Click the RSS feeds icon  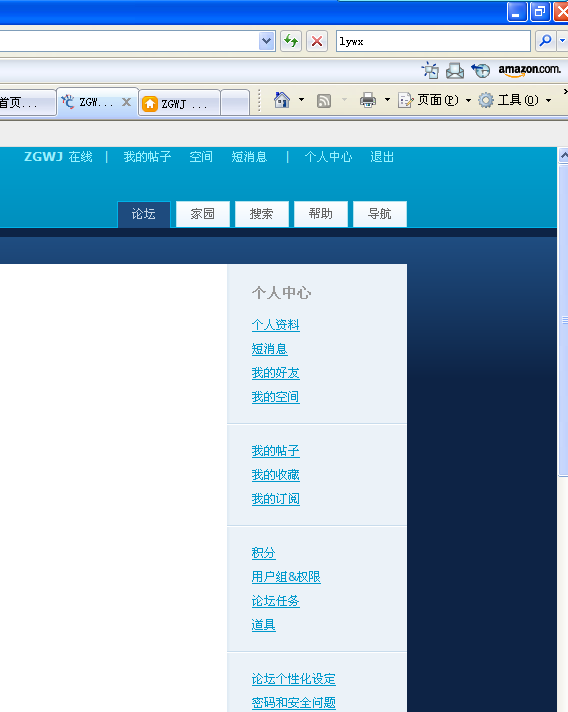(324, 100)
